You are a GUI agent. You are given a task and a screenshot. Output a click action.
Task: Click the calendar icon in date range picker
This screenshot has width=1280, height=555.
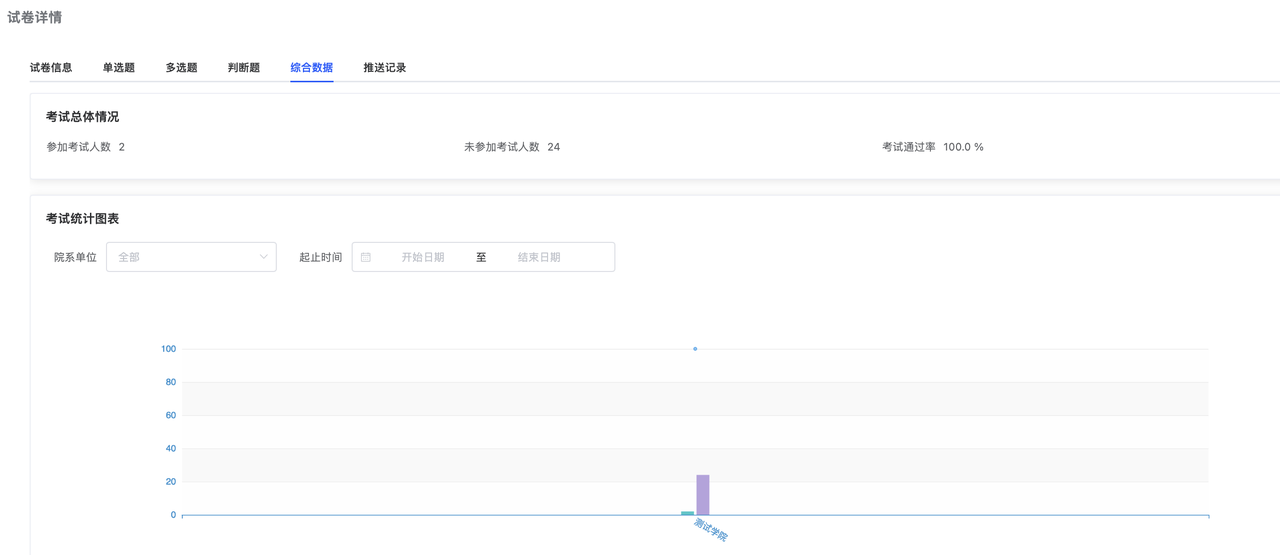click(x=366, y=257)
